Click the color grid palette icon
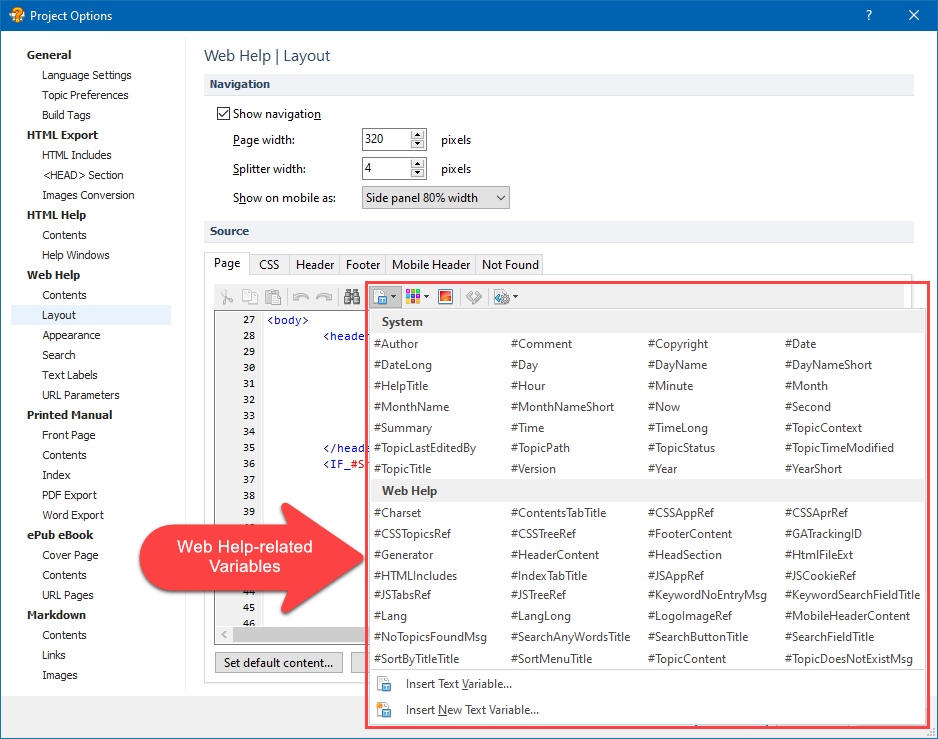Screen dimensions: 938x739 pos(413,296)
